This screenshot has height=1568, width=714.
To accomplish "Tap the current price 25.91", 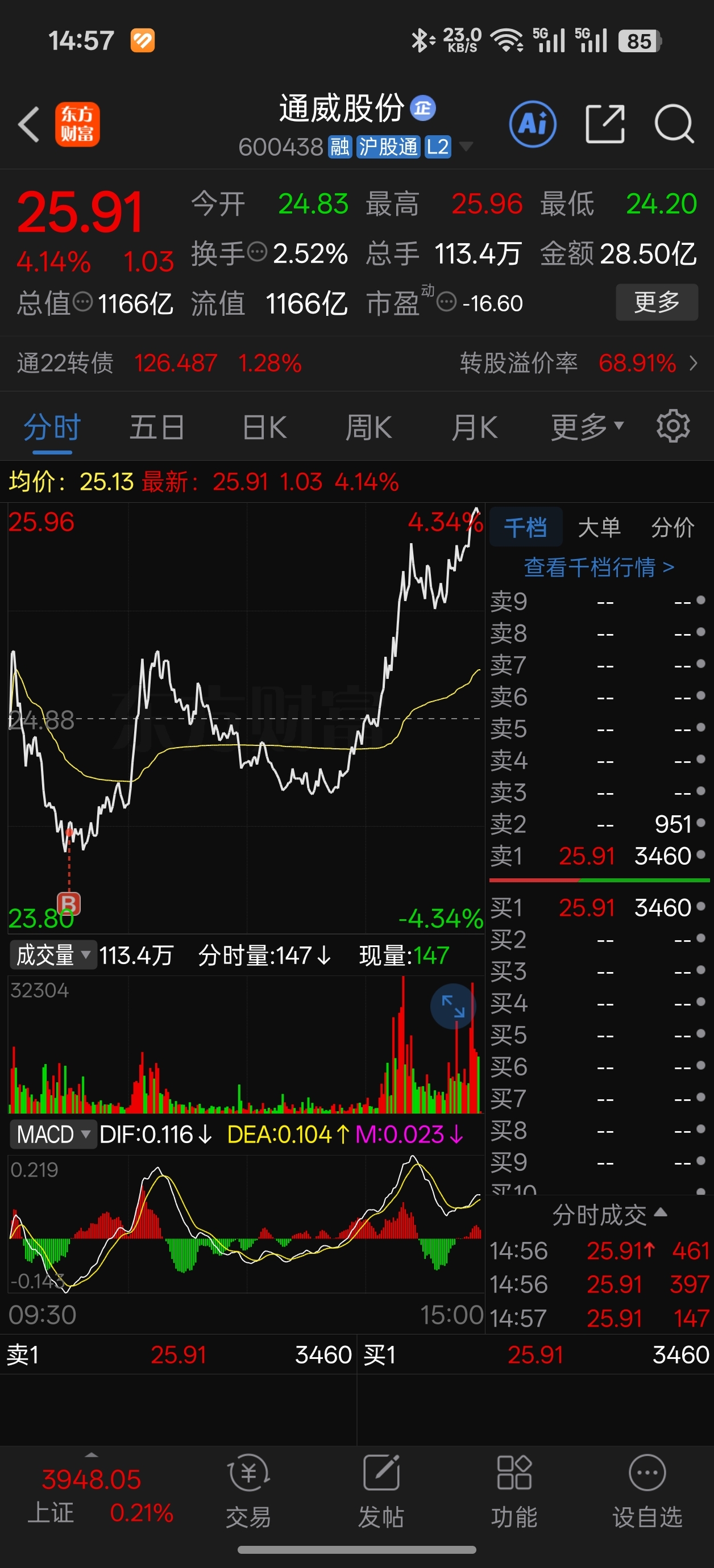I will pos(80,212).
